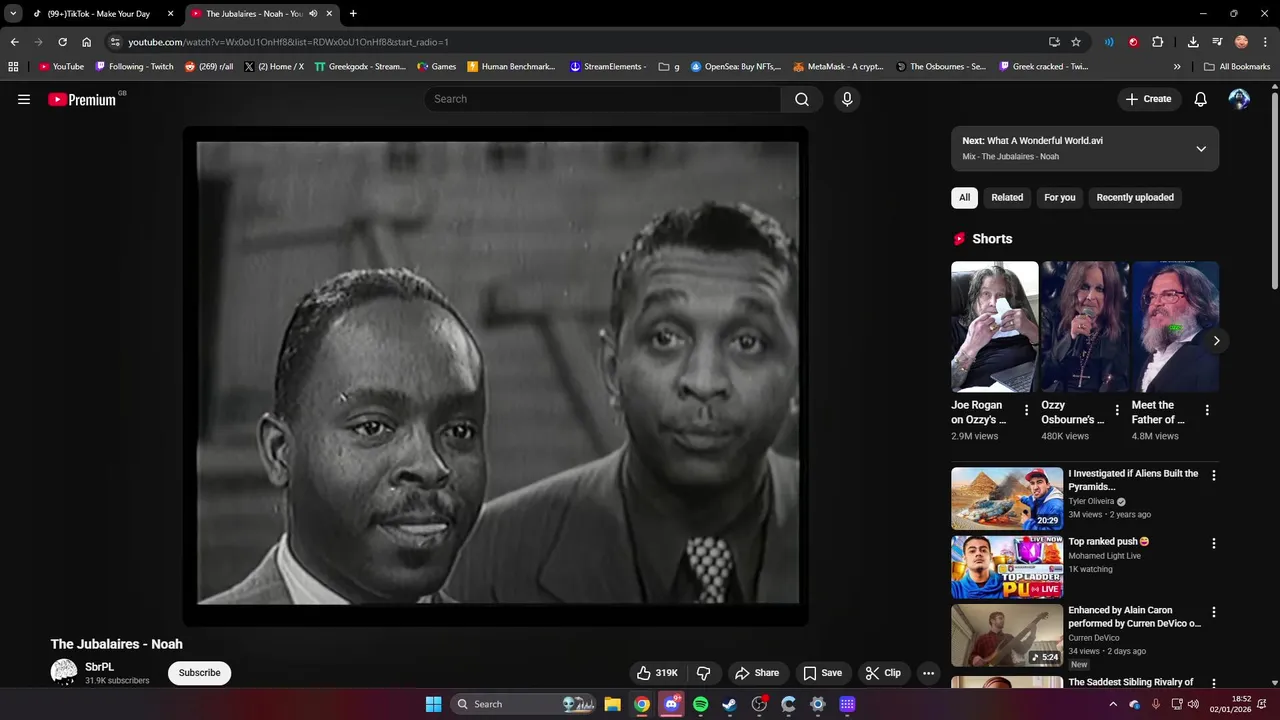Select the All filter chip
Image resolution: width=1280 pixels, height=720 pixels.
(x=964, y=198)
